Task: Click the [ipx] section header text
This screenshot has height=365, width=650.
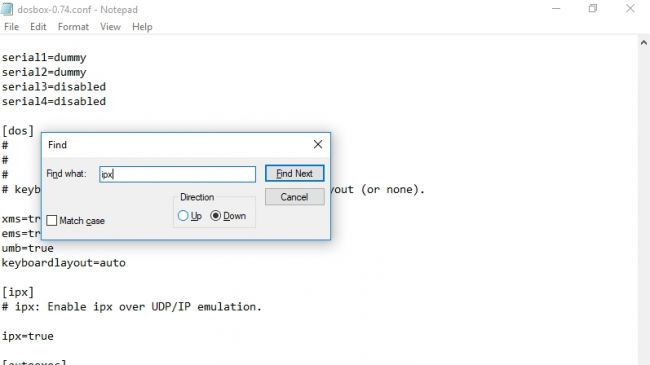Action: (18, 292)
